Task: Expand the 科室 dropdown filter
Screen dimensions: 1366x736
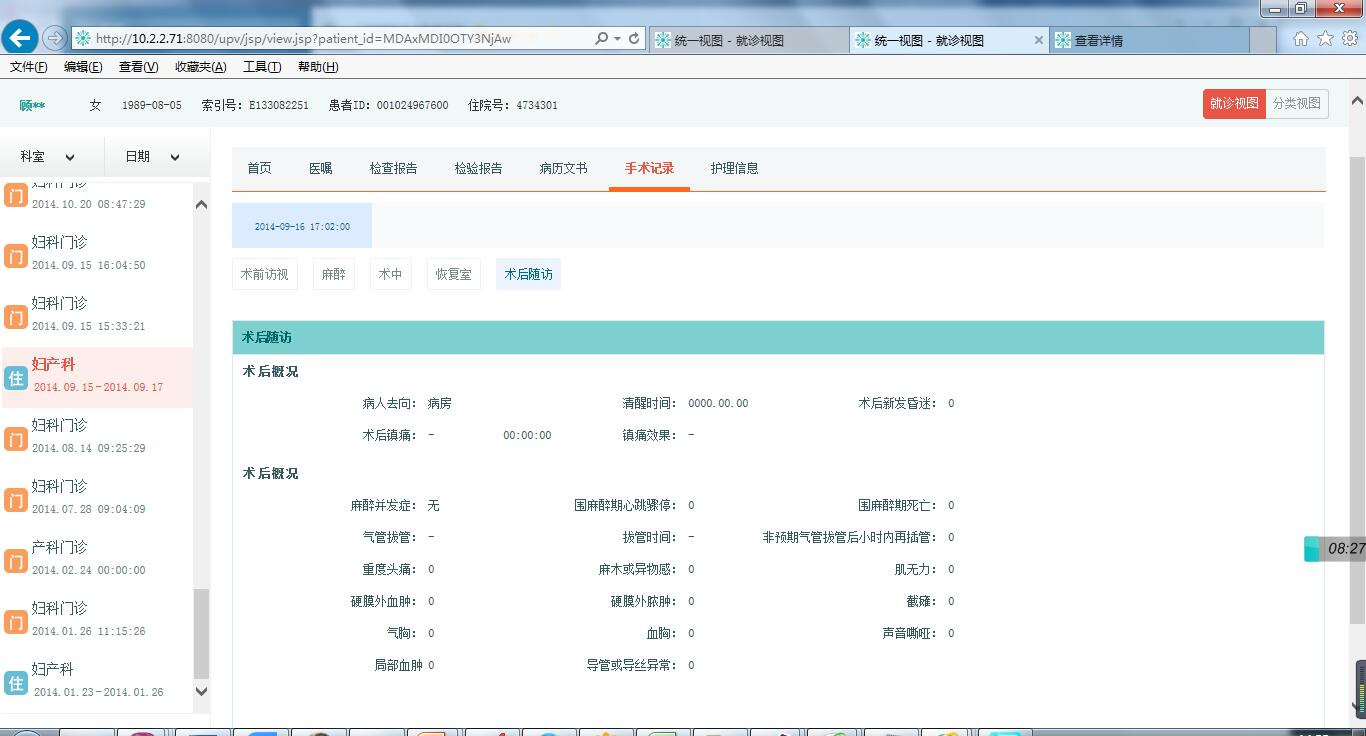Action: coord(48,157)
